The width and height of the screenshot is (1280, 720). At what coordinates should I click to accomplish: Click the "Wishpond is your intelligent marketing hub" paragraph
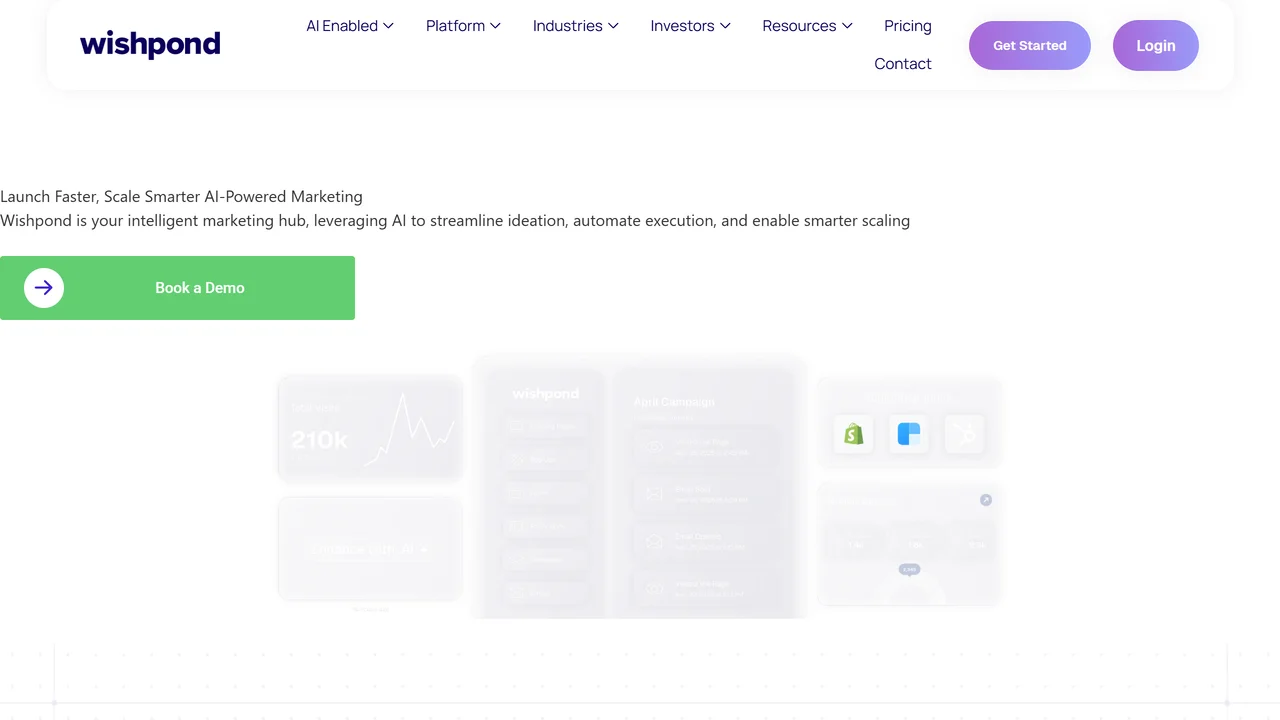(455, 221)
